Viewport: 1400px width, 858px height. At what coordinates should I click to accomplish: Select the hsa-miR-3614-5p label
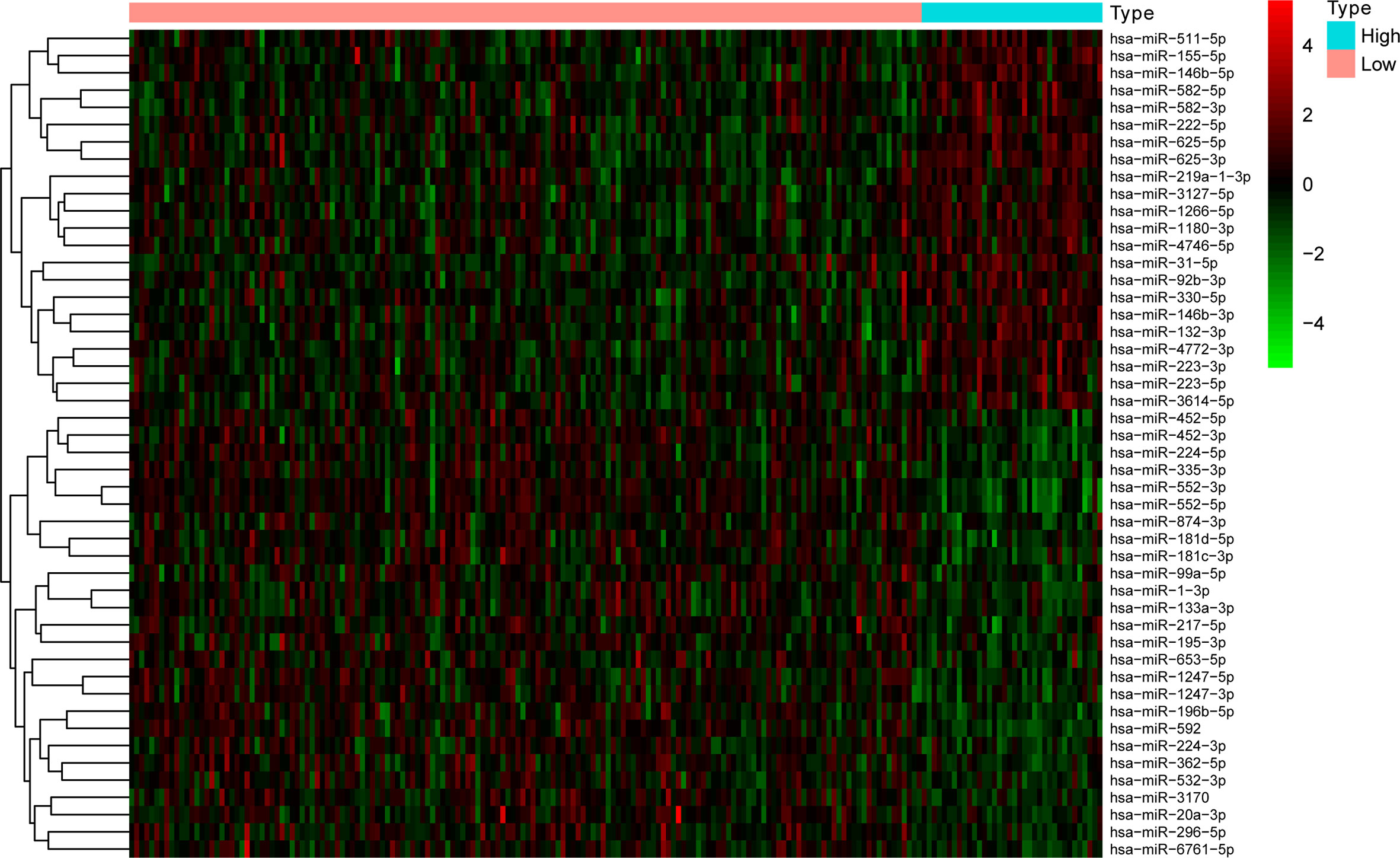(x=1172, y=401)
